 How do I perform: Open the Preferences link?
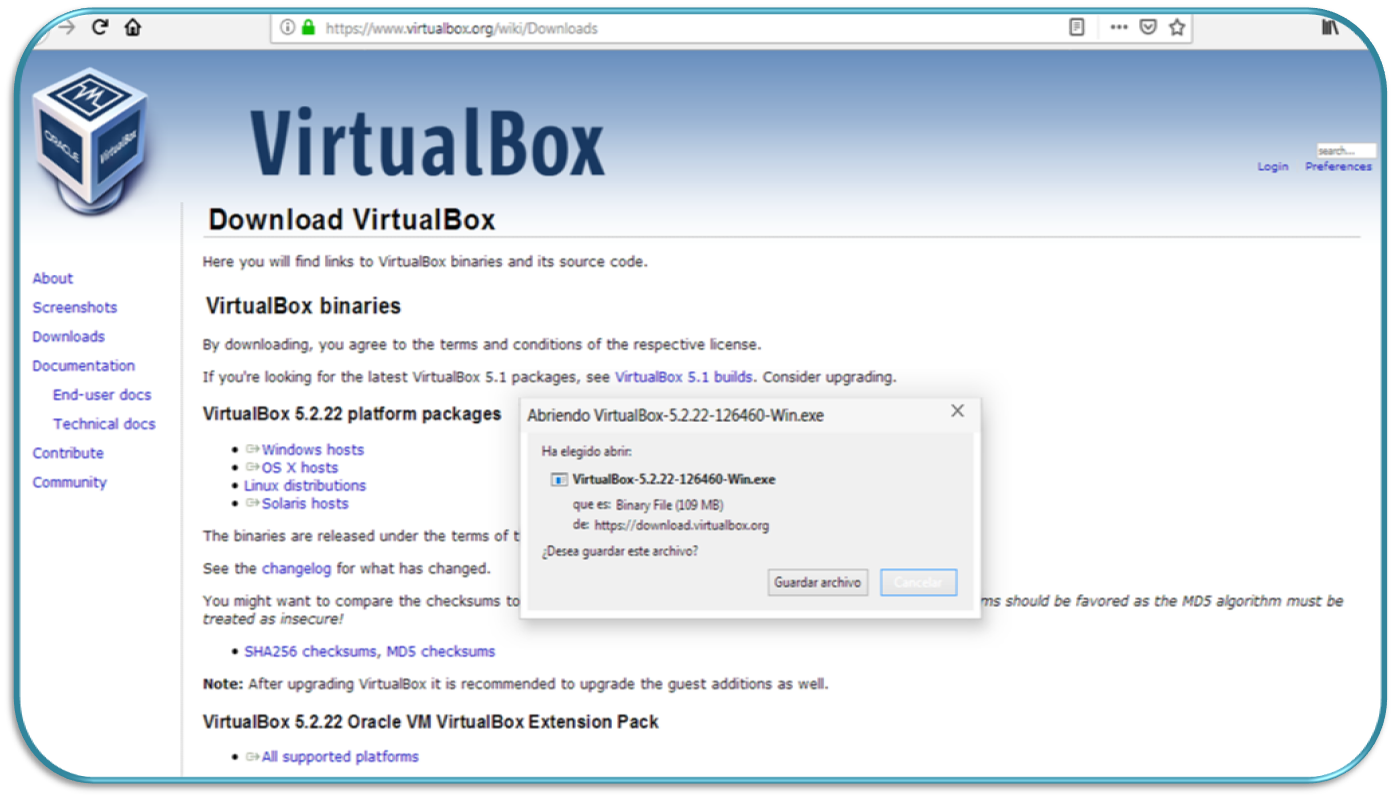click(x=1338, y=167)
